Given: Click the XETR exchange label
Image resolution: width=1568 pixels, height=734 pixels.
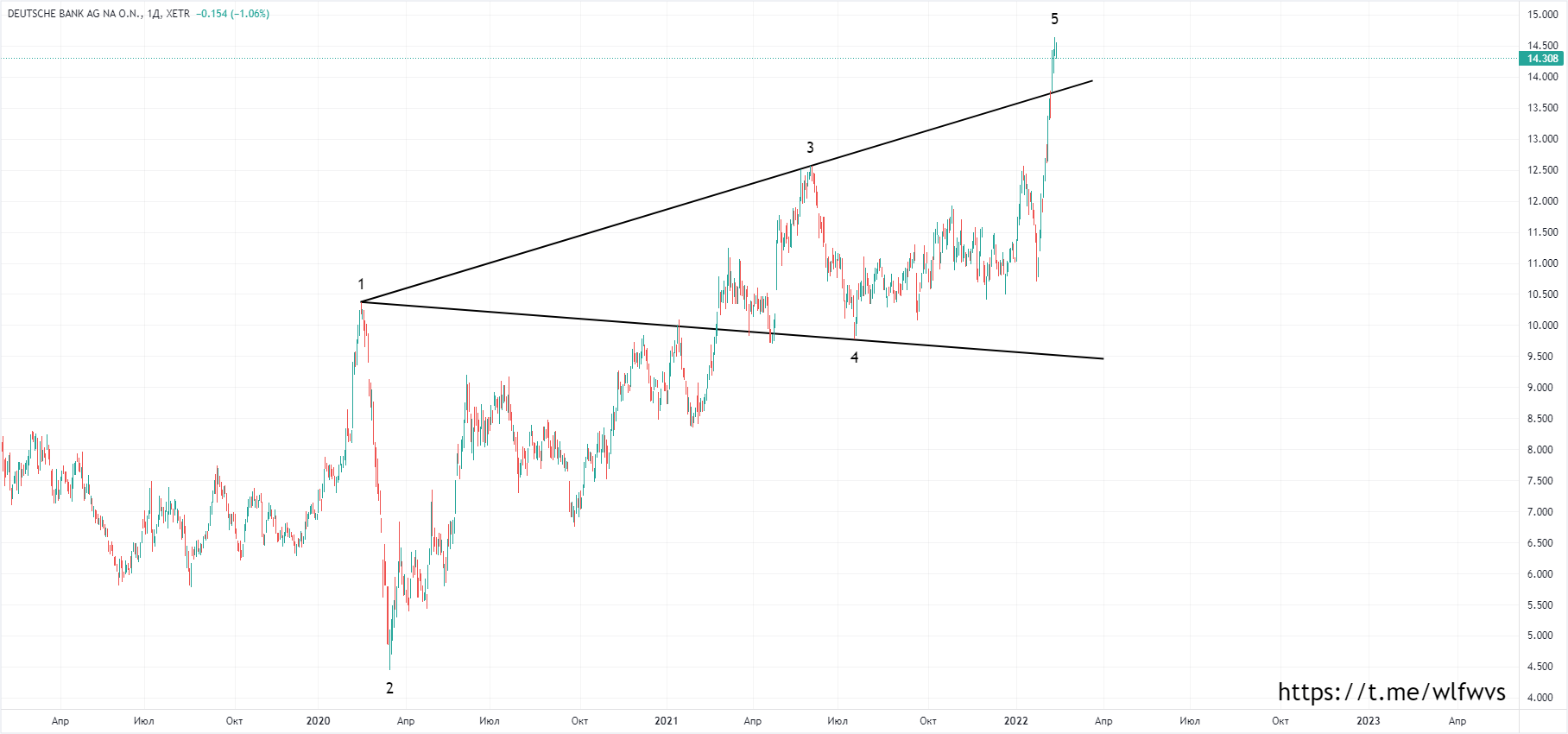Looking at the screenshot, I should pos(178,14).
